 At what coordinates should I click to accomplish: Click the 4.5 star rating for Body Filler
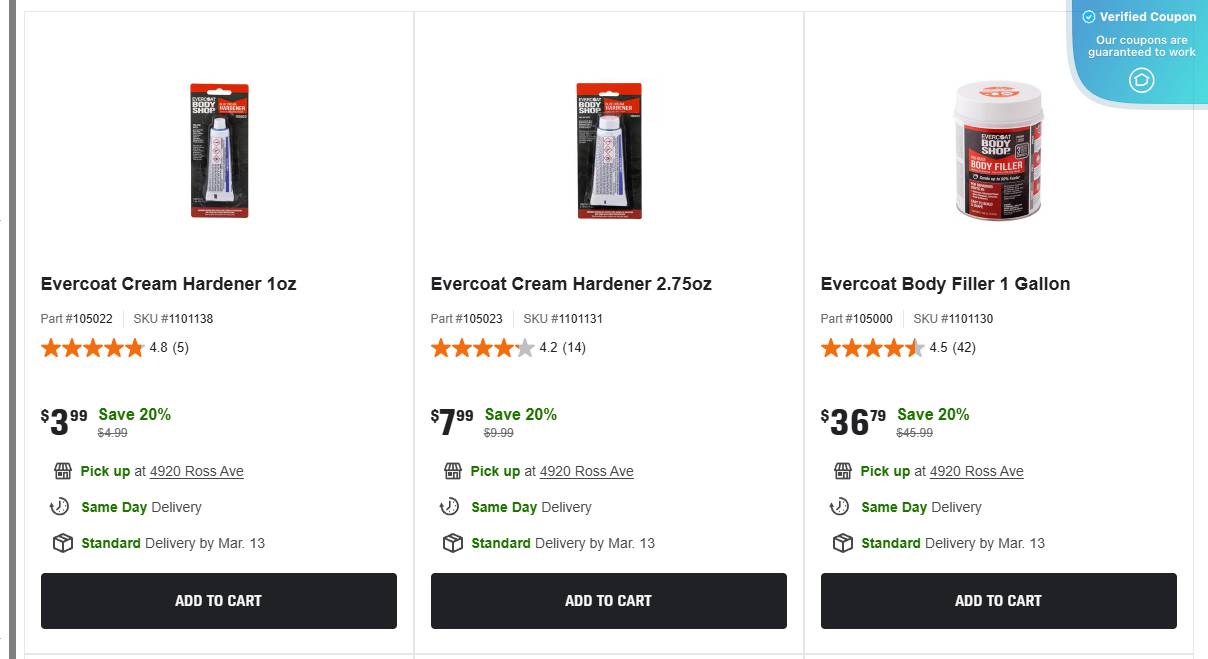coord(872,348)
